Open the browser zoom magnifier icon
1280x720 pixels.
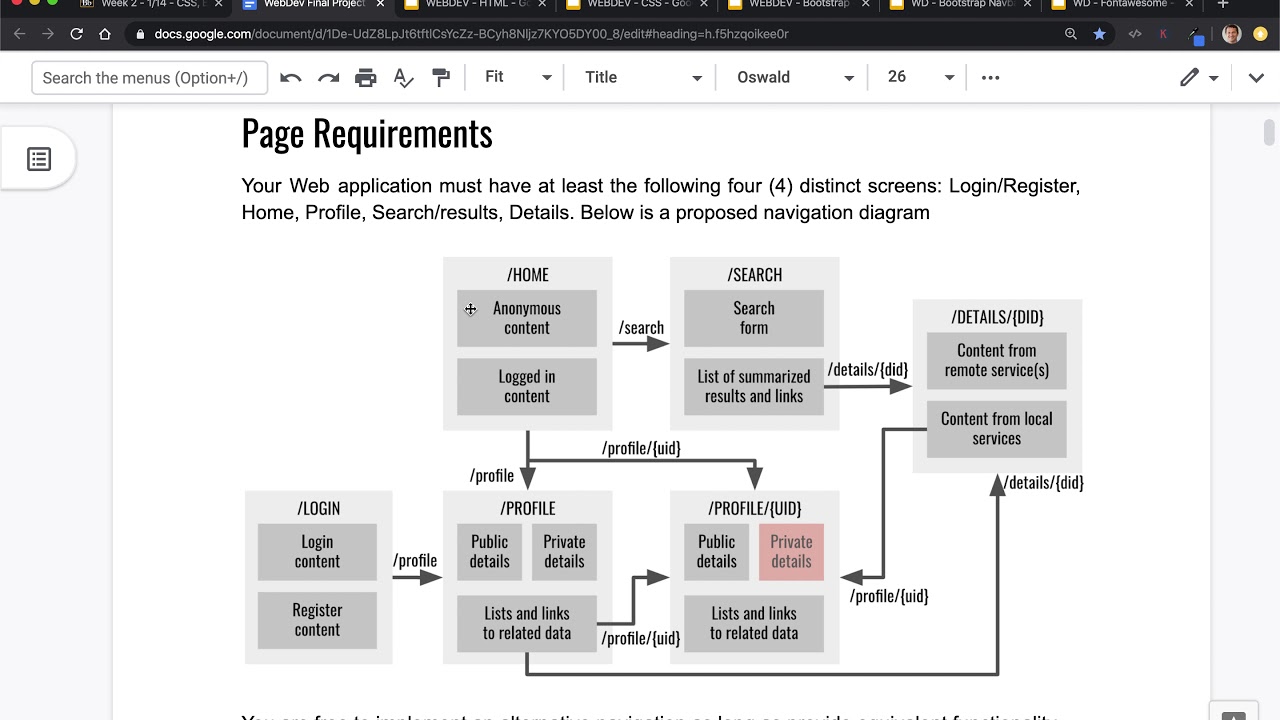point(1071,34)
